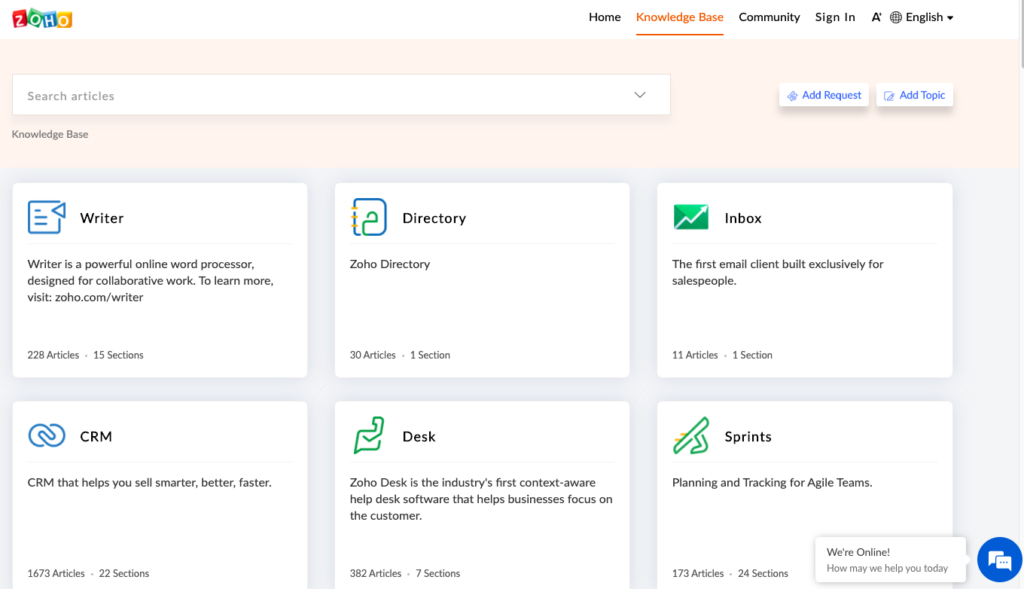Expand the English language dropdown

pyautogui.click(x=922, y=17)
